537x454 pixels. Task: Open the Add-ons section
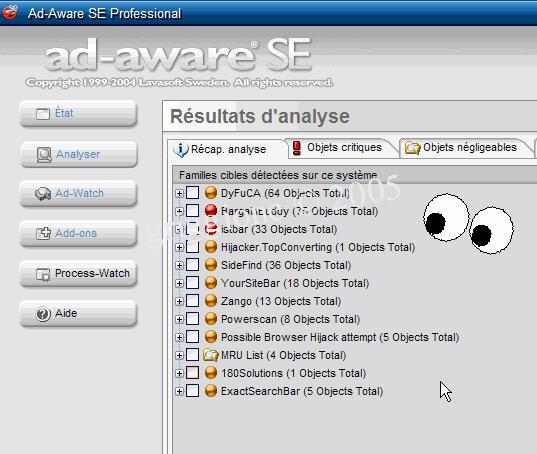pos(78,234)
